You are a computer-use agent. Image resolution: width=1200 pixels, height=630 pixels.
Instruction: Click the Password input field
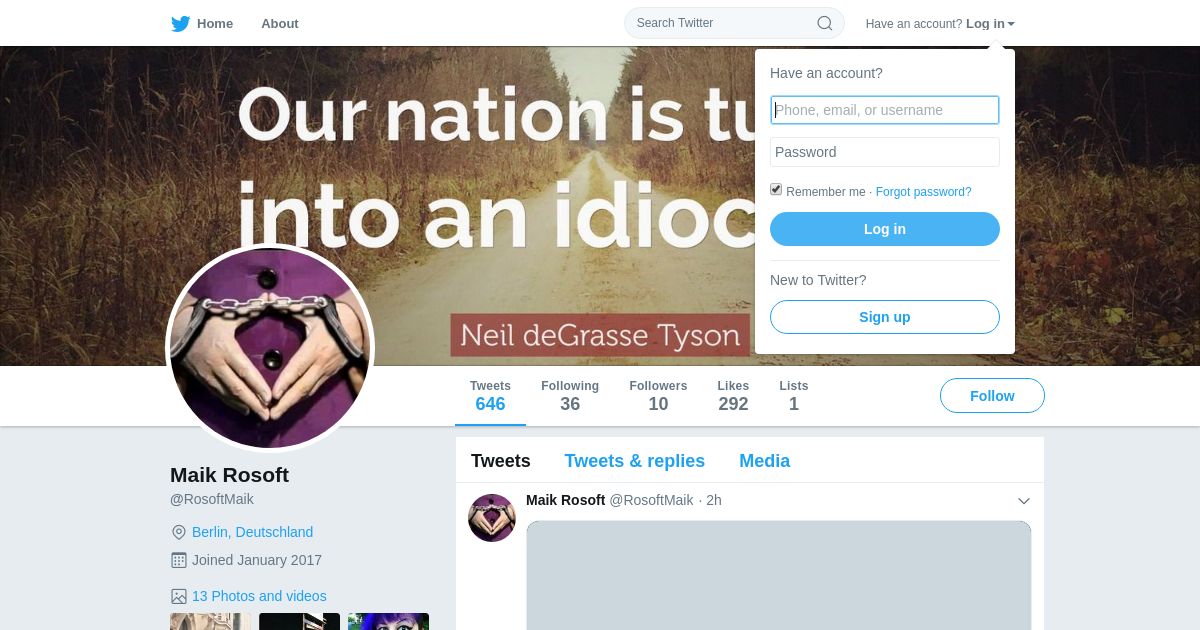coord(885,152)
